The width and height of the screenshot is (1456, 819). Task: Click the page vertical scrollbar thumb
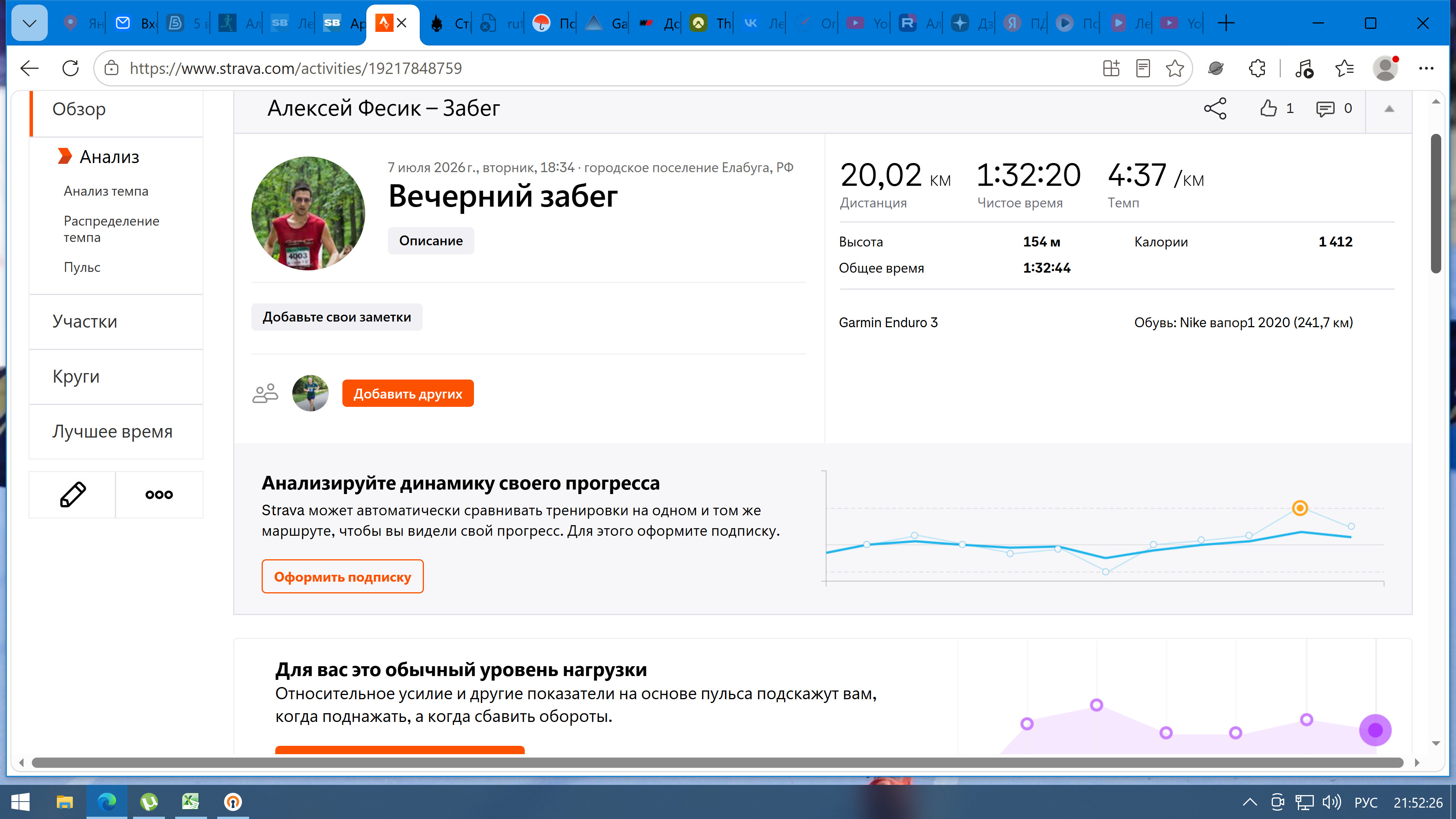click(x=1436, y=204)
